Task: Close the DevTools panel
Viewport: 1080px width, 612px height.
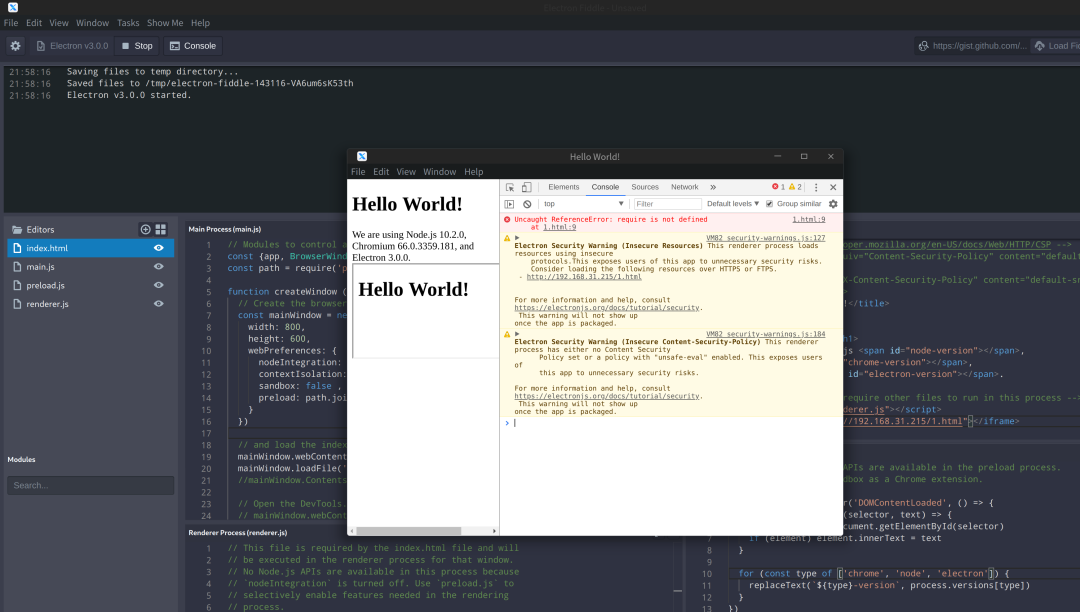Action: 833,187
